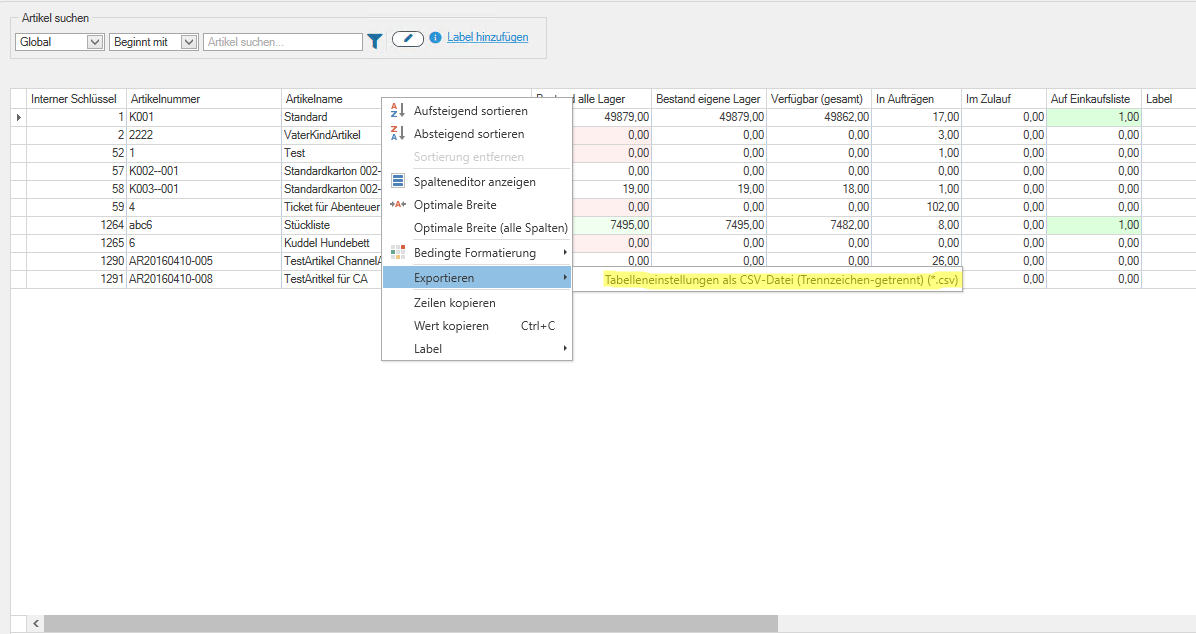Click the 'Verfügbar (gesamt)' column header
Image resolution: width=1196 pixels, height=634 pixels.
pyautogui.click(x=818, y=98)
